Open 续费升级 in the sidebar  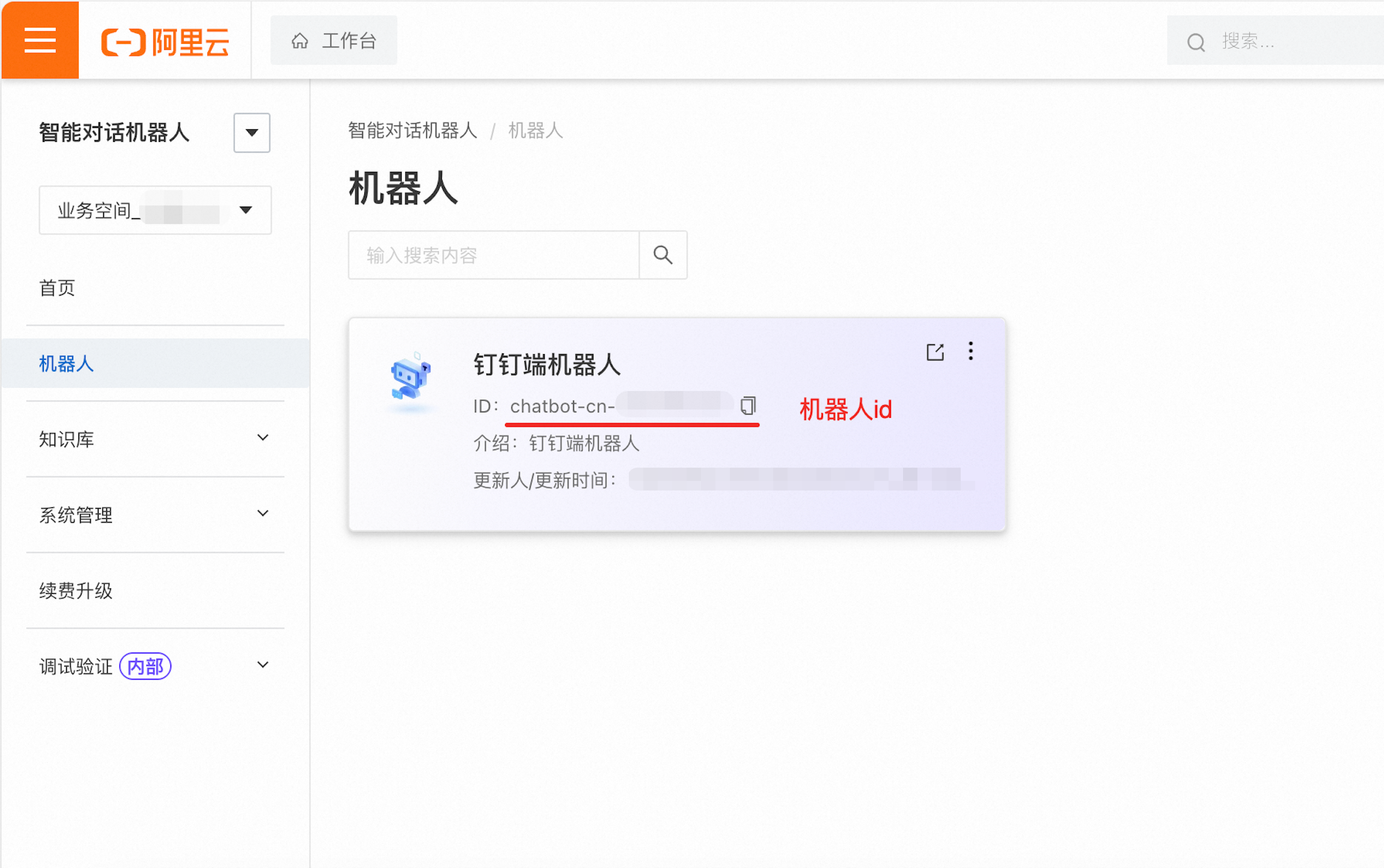click(155, 590)
